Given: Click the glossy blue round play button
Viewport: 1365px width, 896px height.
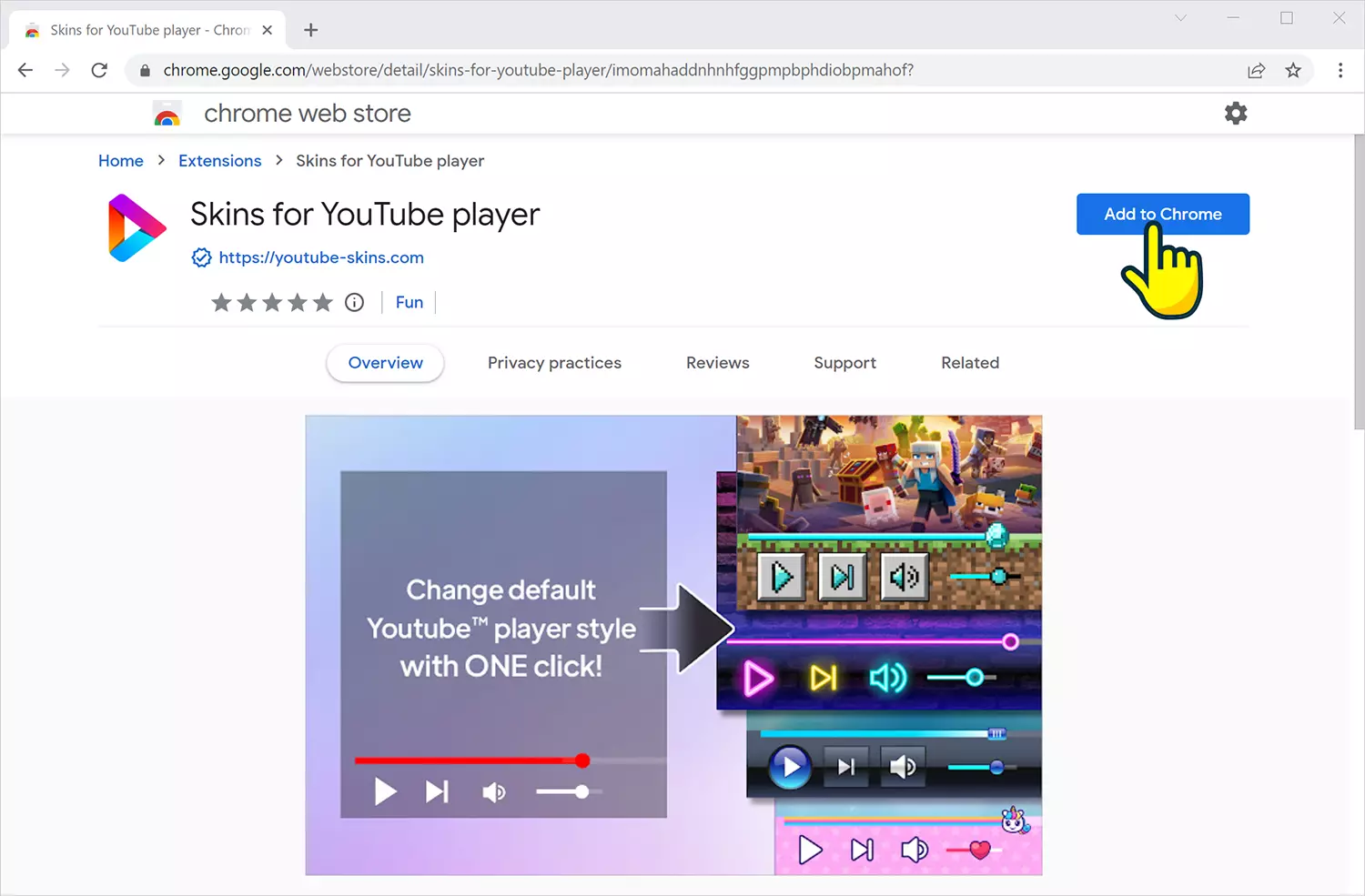Looking at the screenshot, I should pos(790,767).
